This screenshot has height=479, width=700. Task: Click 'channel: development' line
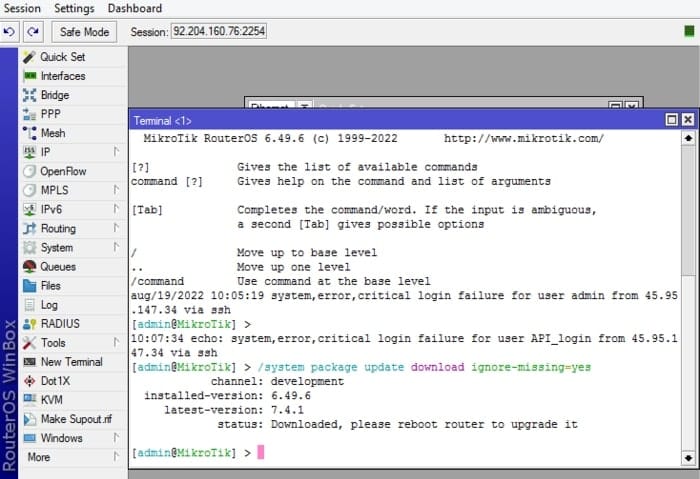(277, 381)
